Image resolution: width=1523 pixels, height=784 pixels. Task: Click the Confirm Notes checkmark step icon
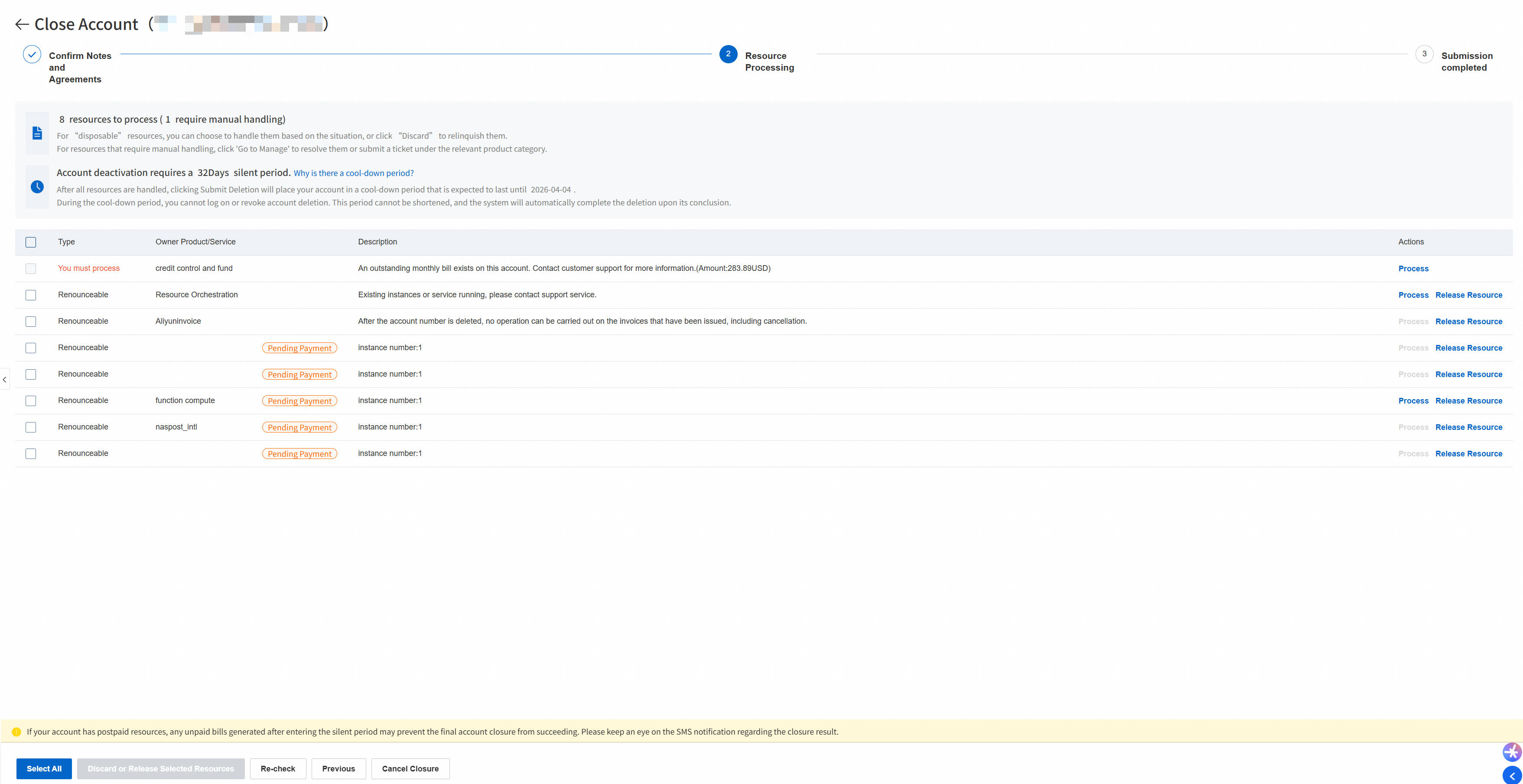pyautogui.click(x=32, y=55)
